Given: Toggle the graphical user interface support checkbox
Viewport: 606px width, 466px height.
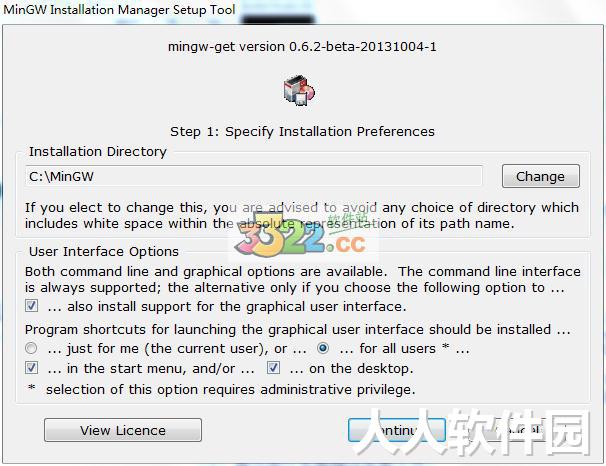Looking at the screenshot, I should 31,306.
